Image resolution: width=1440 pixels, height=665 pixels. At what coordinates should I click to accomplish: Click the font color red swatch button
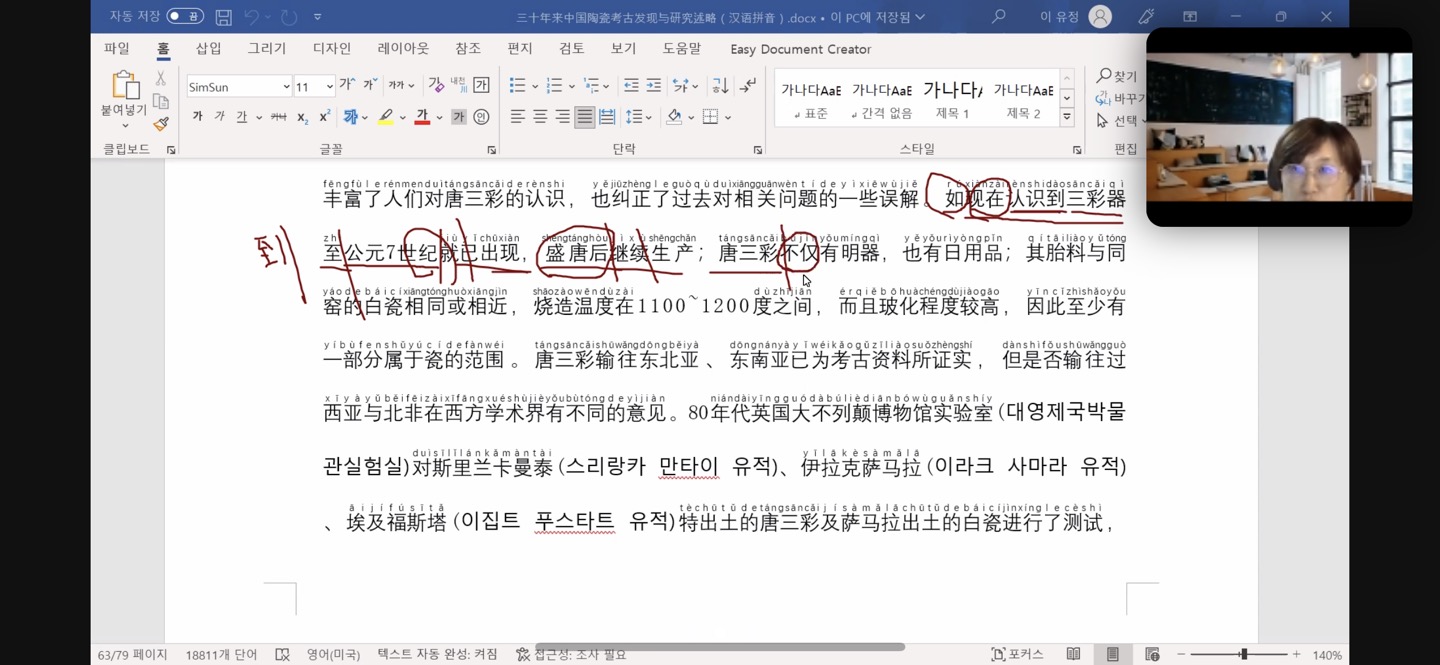tap(422, 117)
